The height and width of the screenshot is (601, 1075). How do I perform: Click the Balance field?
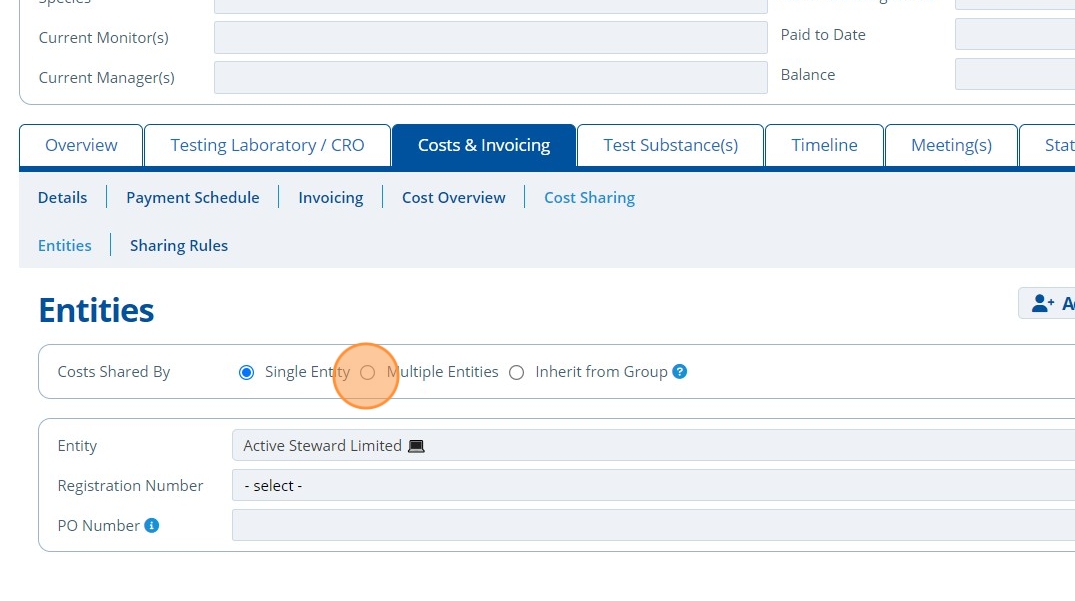click(x=1015, y=74)
